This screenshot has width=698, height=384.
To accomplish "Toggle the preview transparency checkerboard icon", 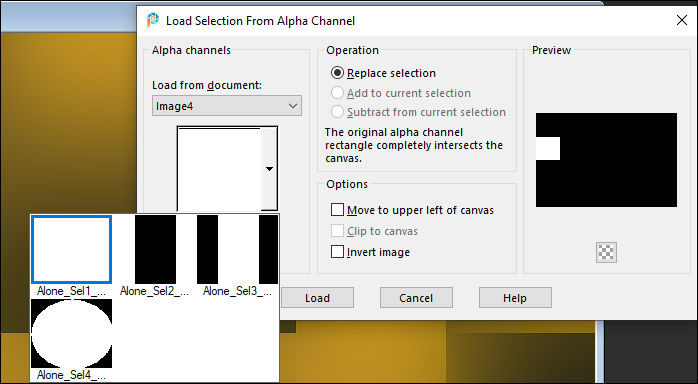I will [606, 252].
